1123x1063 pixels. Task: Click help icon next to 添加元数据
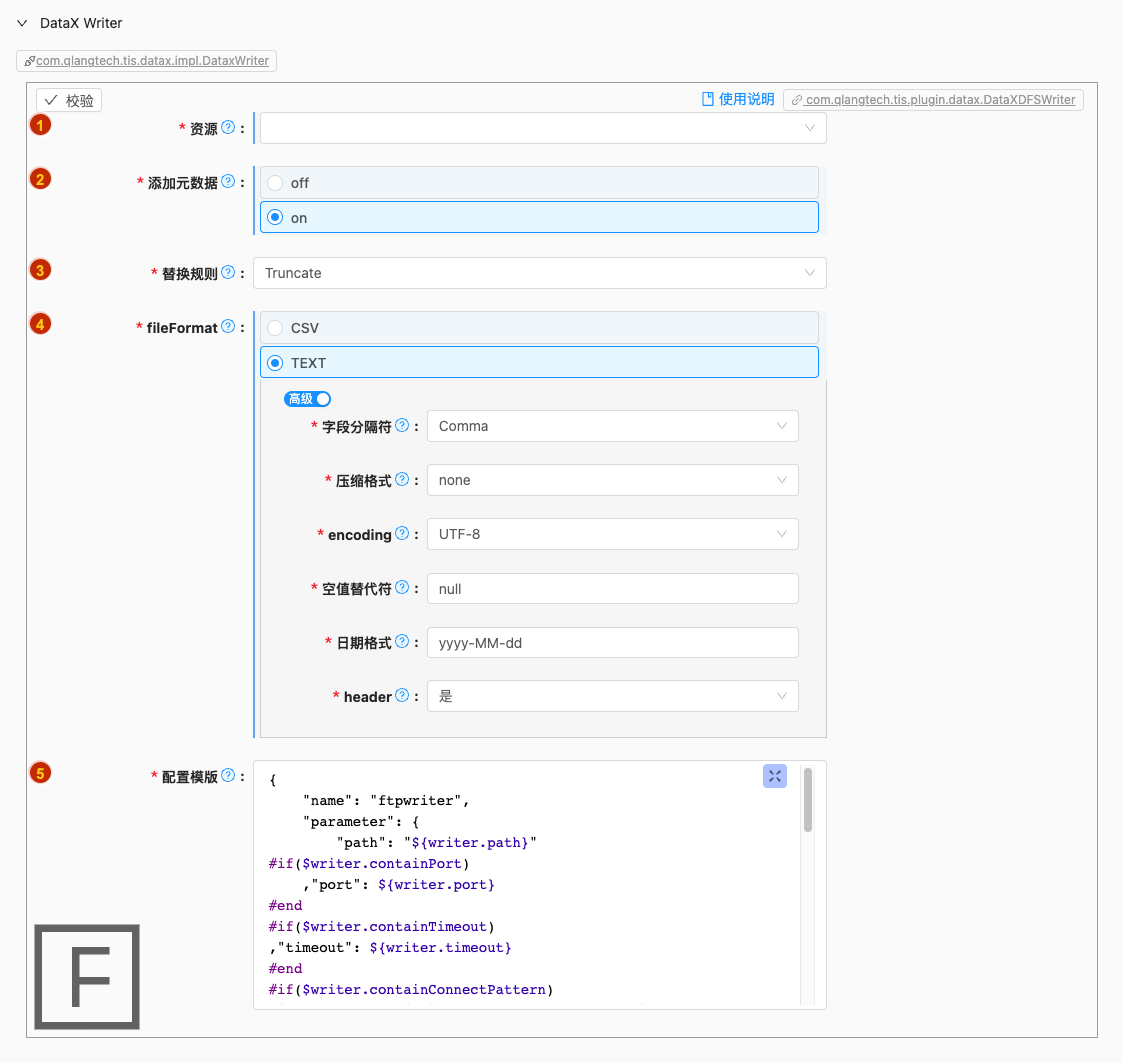click(228, 181)
